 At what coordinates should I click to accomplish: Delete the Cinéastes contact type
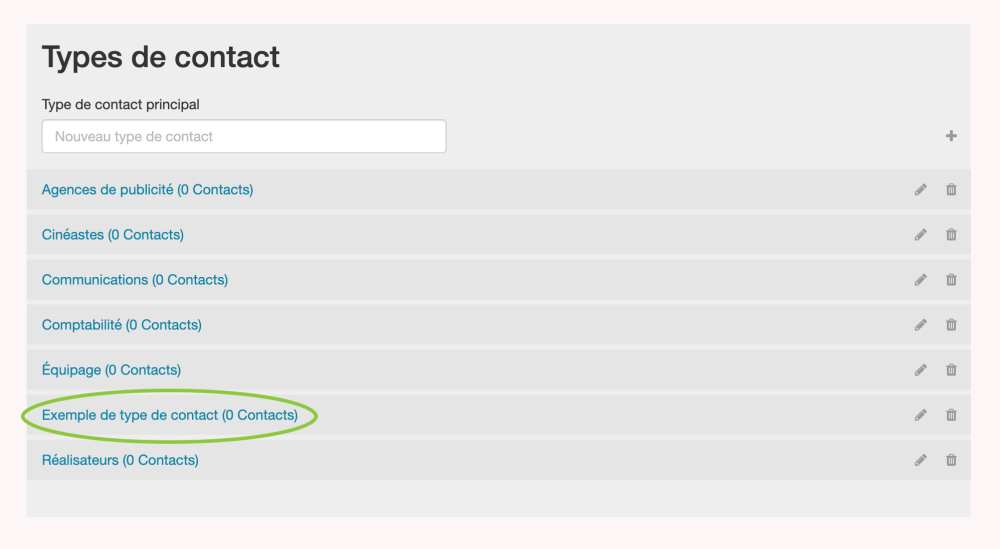coord(951,235)
